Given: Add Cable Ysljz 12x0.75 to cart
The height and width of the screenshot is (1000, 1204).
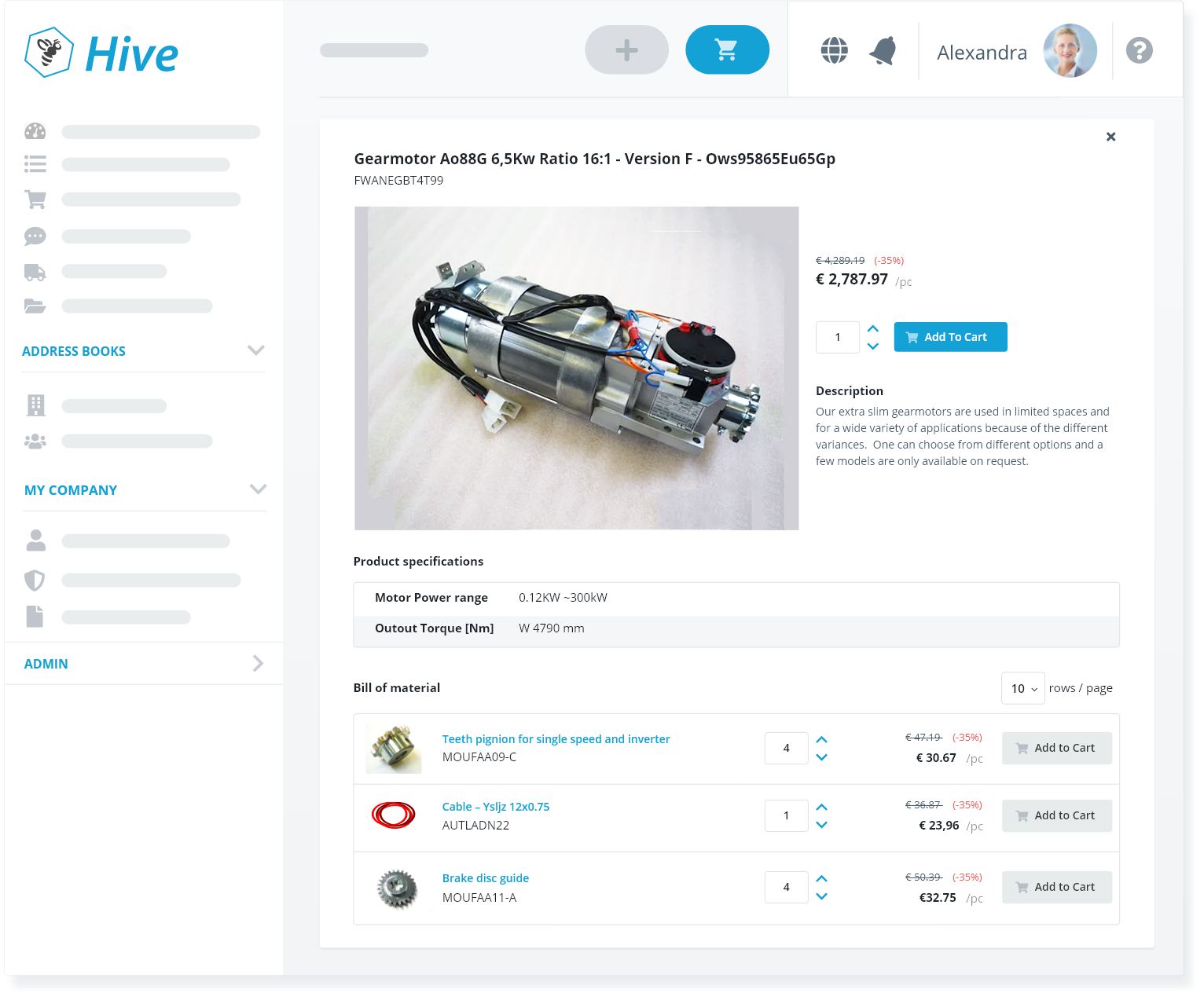Looking at the screenshot, I should pos(1056,815).
